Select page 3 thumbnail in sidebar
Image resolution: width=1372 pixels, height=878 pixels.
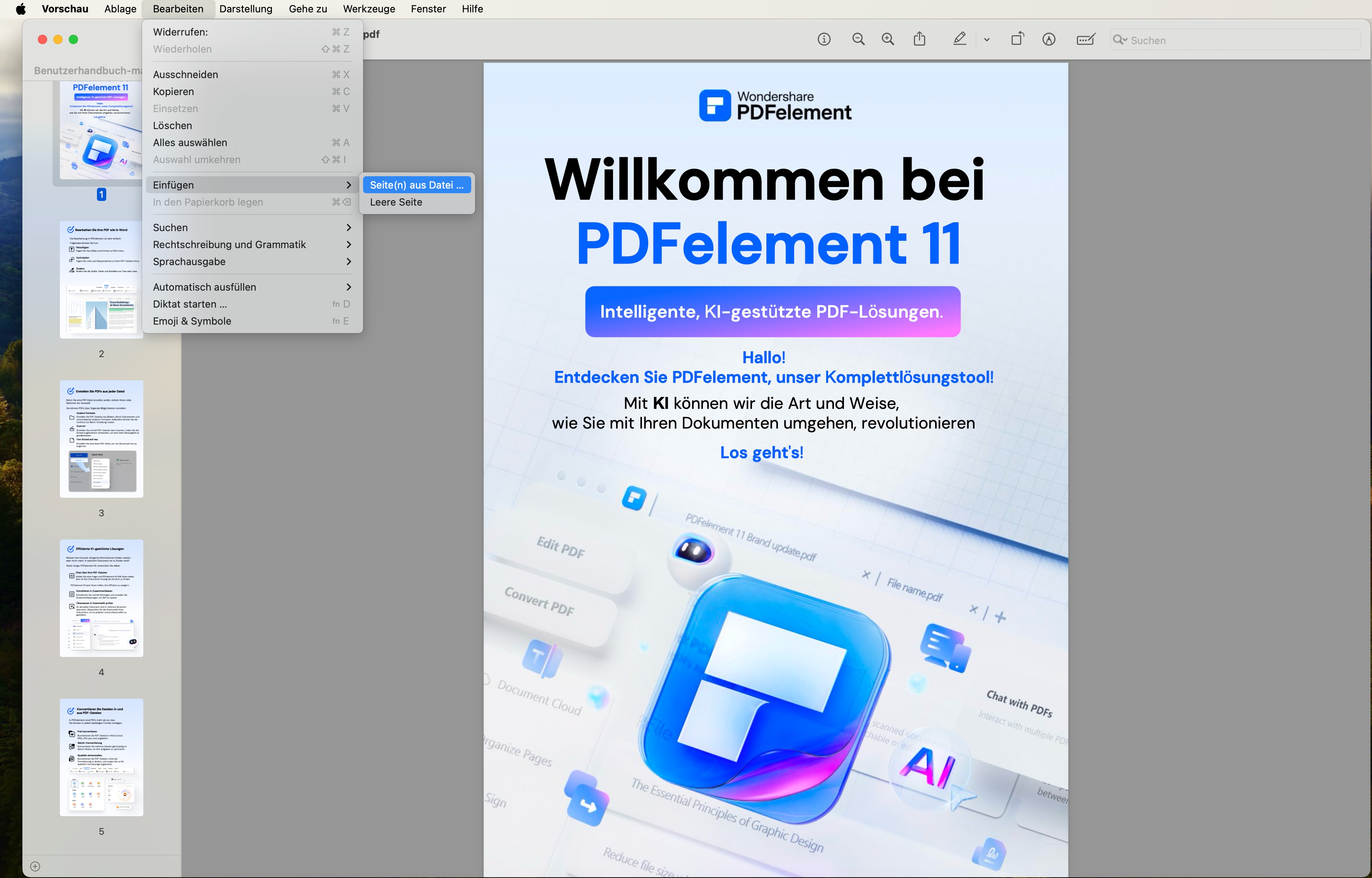102,439
